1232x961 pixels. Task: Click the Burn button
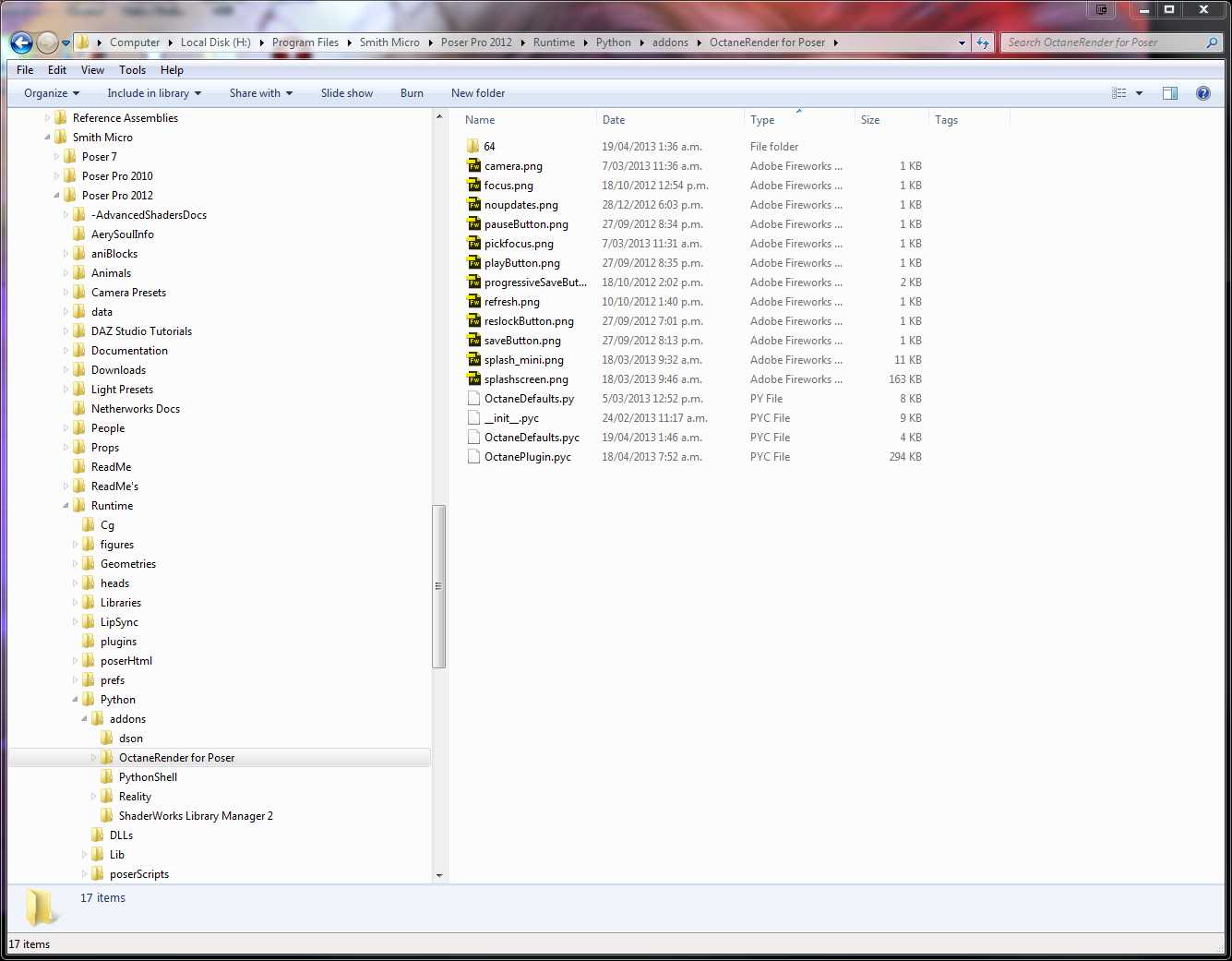click(412, 93)
